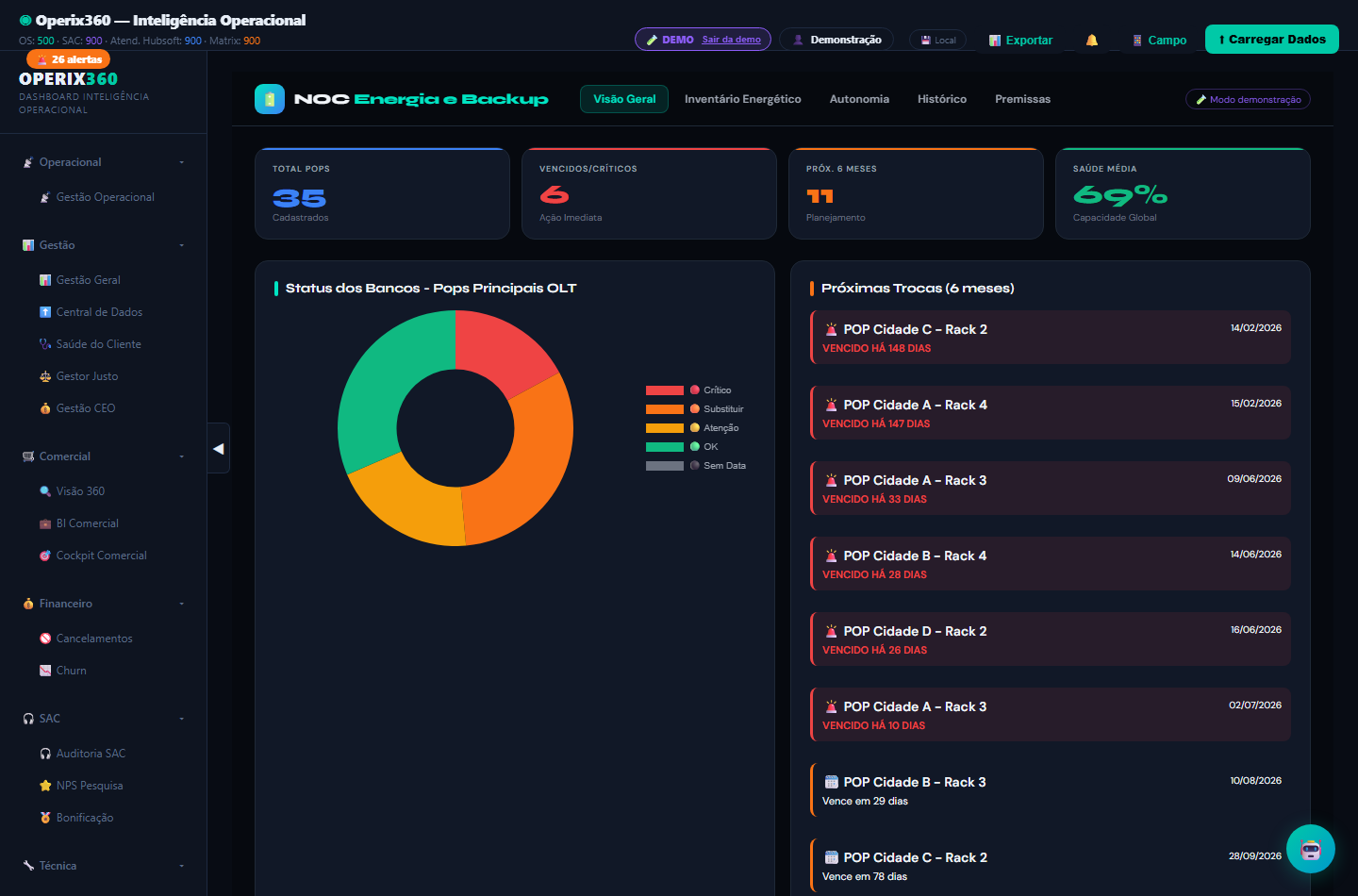Viewport: 1358px width, 896px height.
Task: Collapse the SAC sidebar section
Action: 104,719
